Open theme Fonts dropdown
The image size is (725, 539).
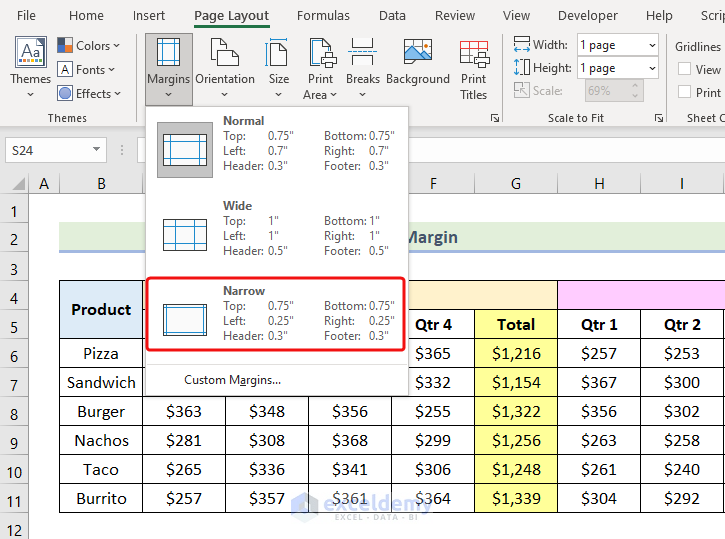pos(86,69)
